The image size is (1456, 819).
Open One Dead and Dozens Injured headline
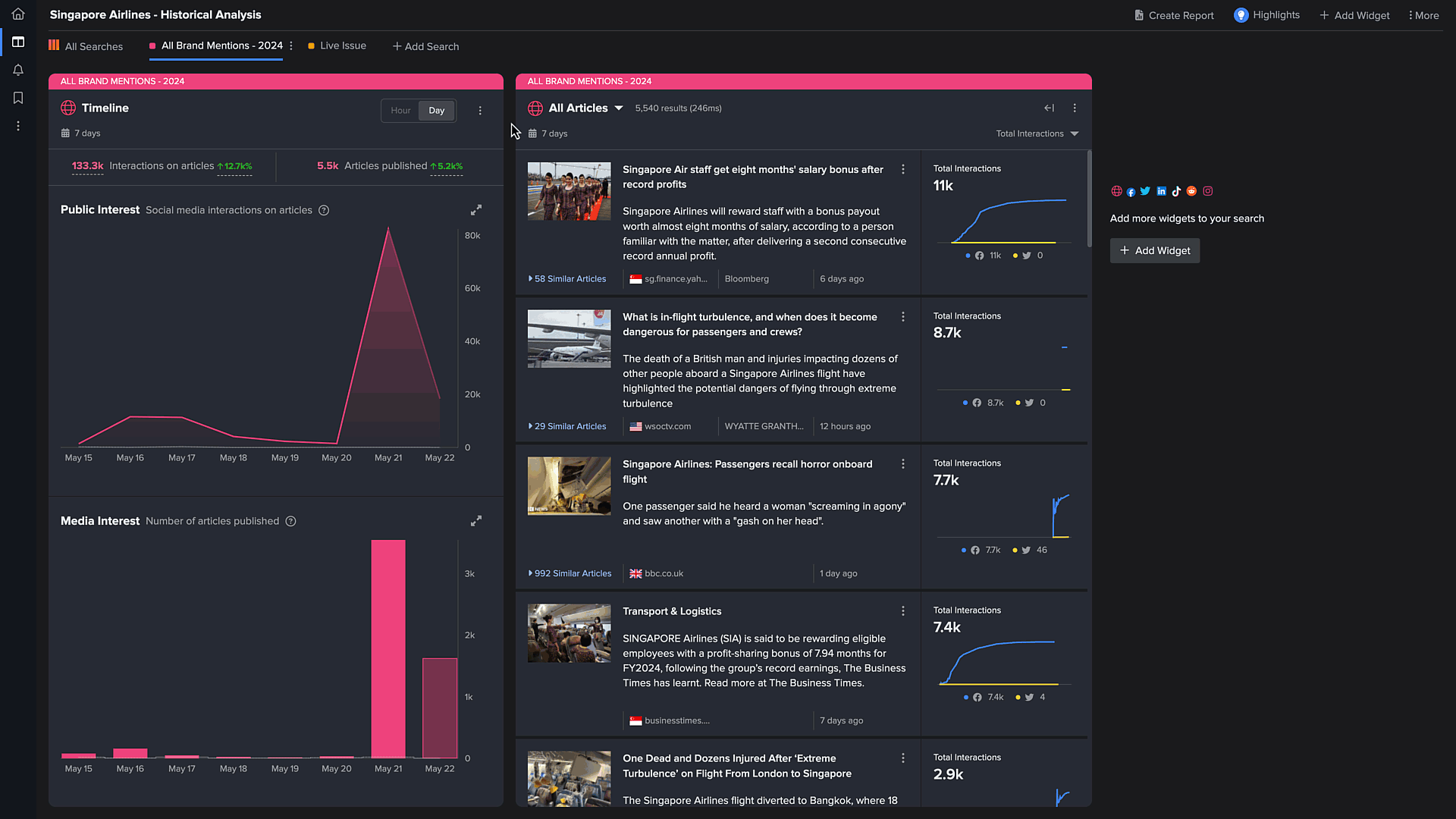(x=736, y=766)
